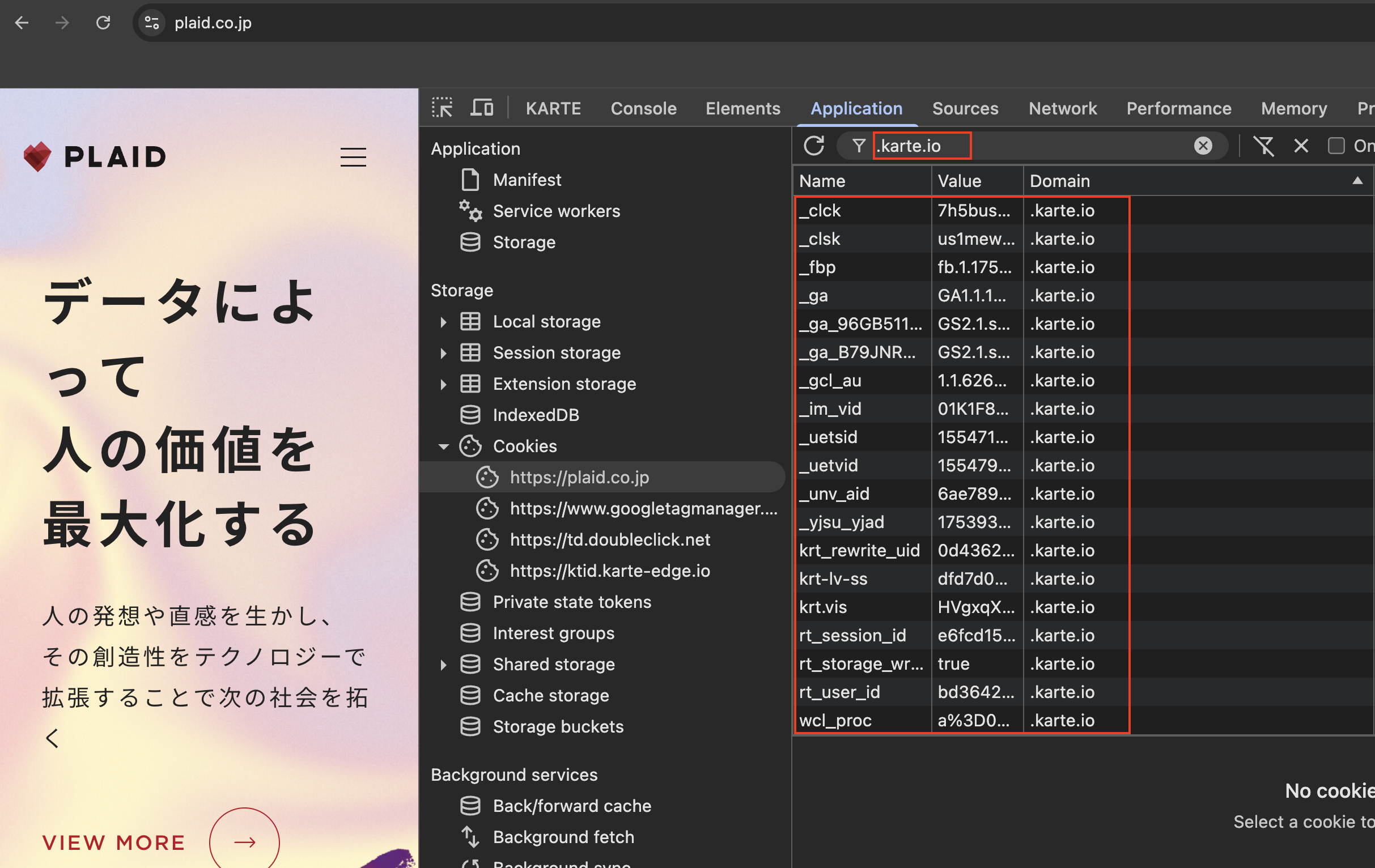Screen dimensions: 1375x868
Task: Select https://ktid.karte-edge.io cookies entry
Action: point(609,571)
